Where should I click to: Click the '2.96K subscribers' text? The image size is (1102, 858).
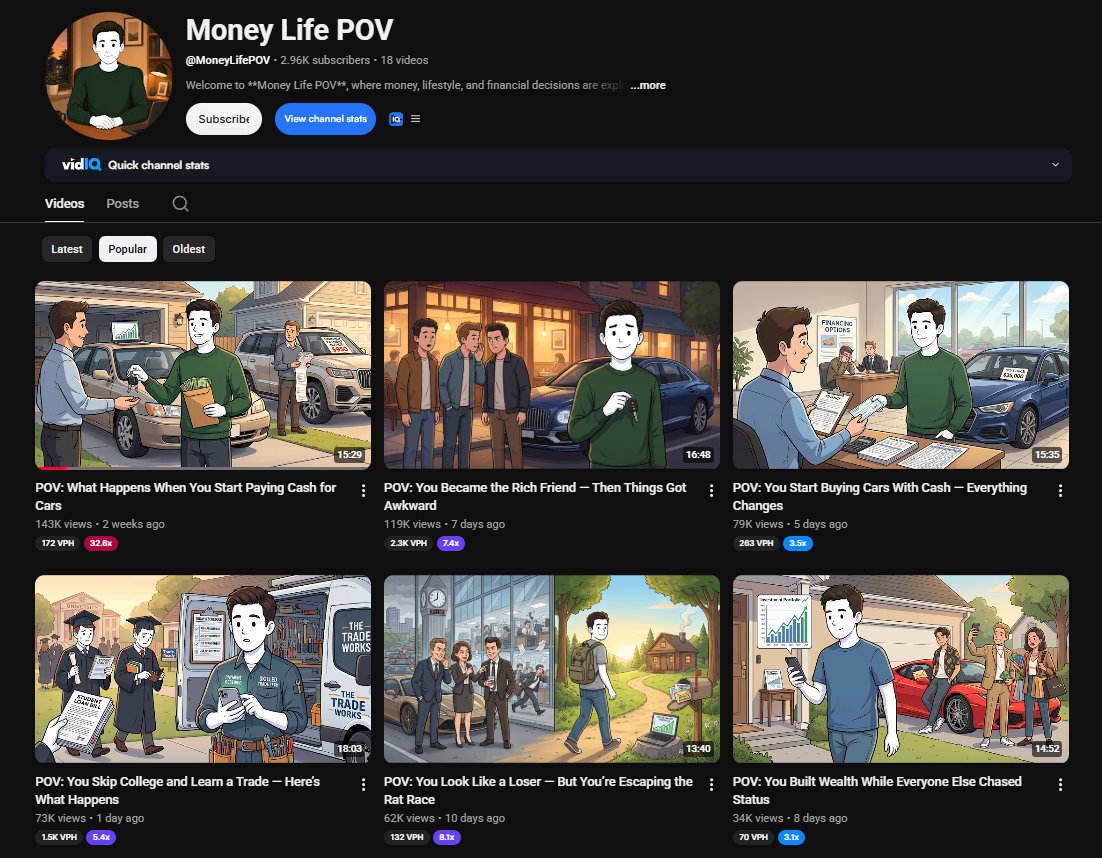325,60
